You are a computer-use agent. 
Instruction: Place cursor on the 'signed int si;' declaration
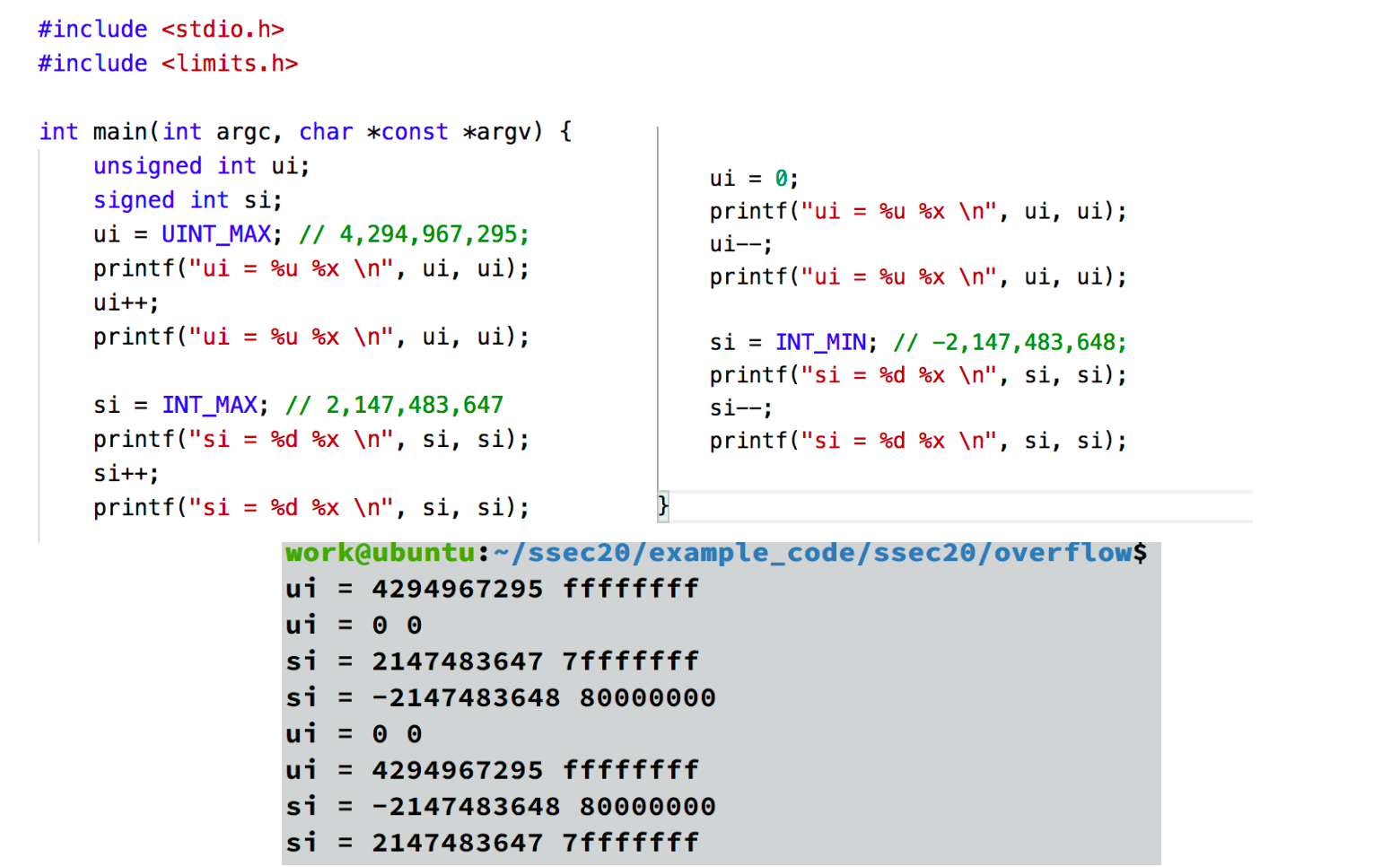coord(188,200)
